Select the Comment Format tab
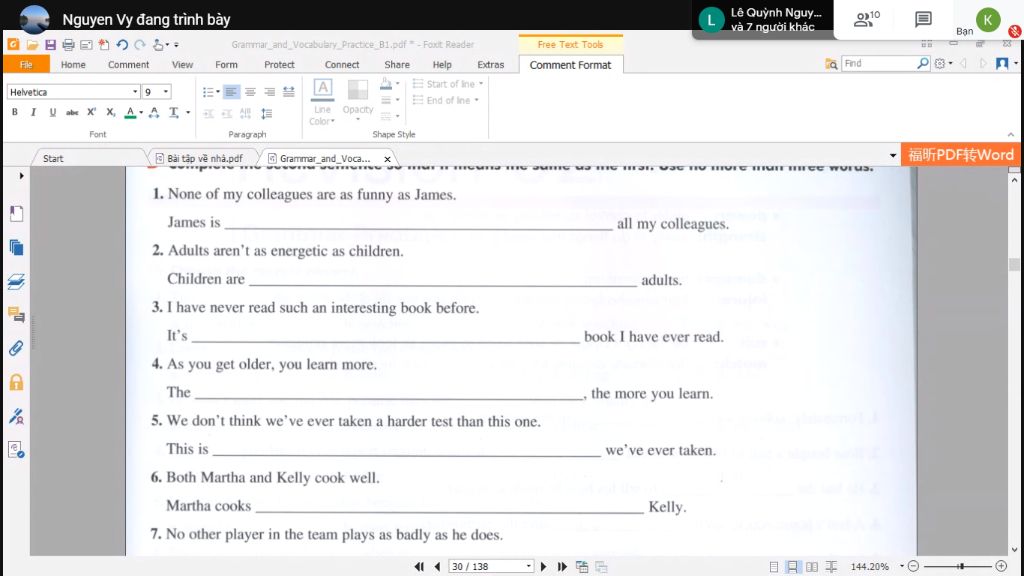The width and height of the screenshot is (1024, 576). [x=571, y=65]
